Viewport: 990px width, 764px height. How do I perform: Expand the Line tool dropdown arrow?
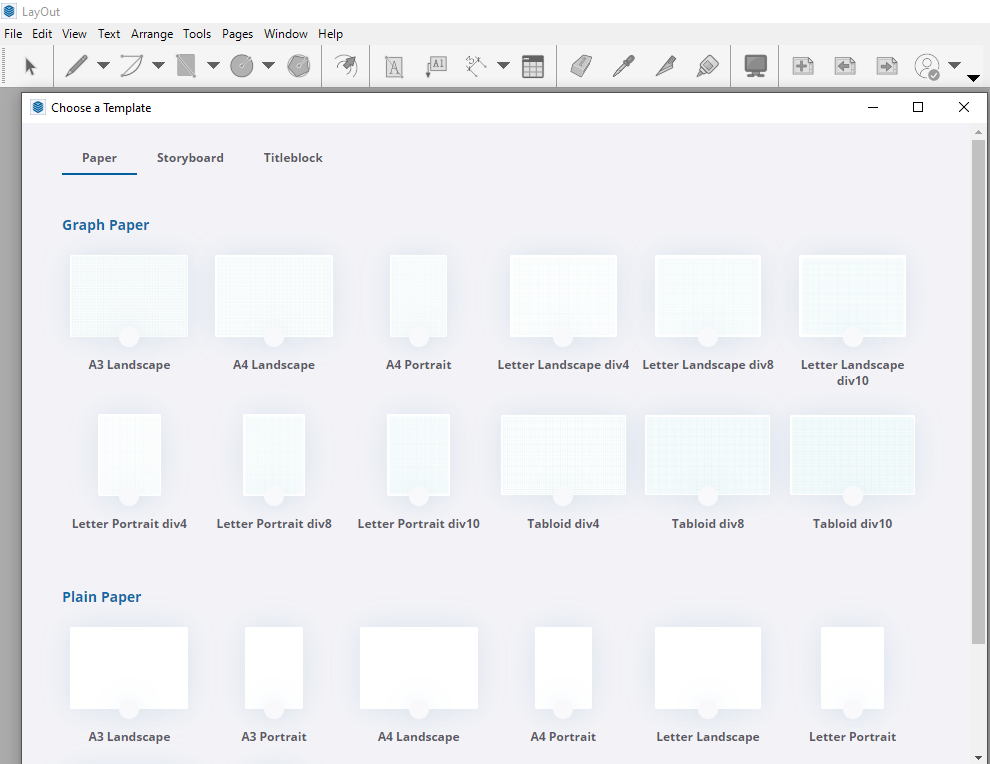click(x=103, y=67)
